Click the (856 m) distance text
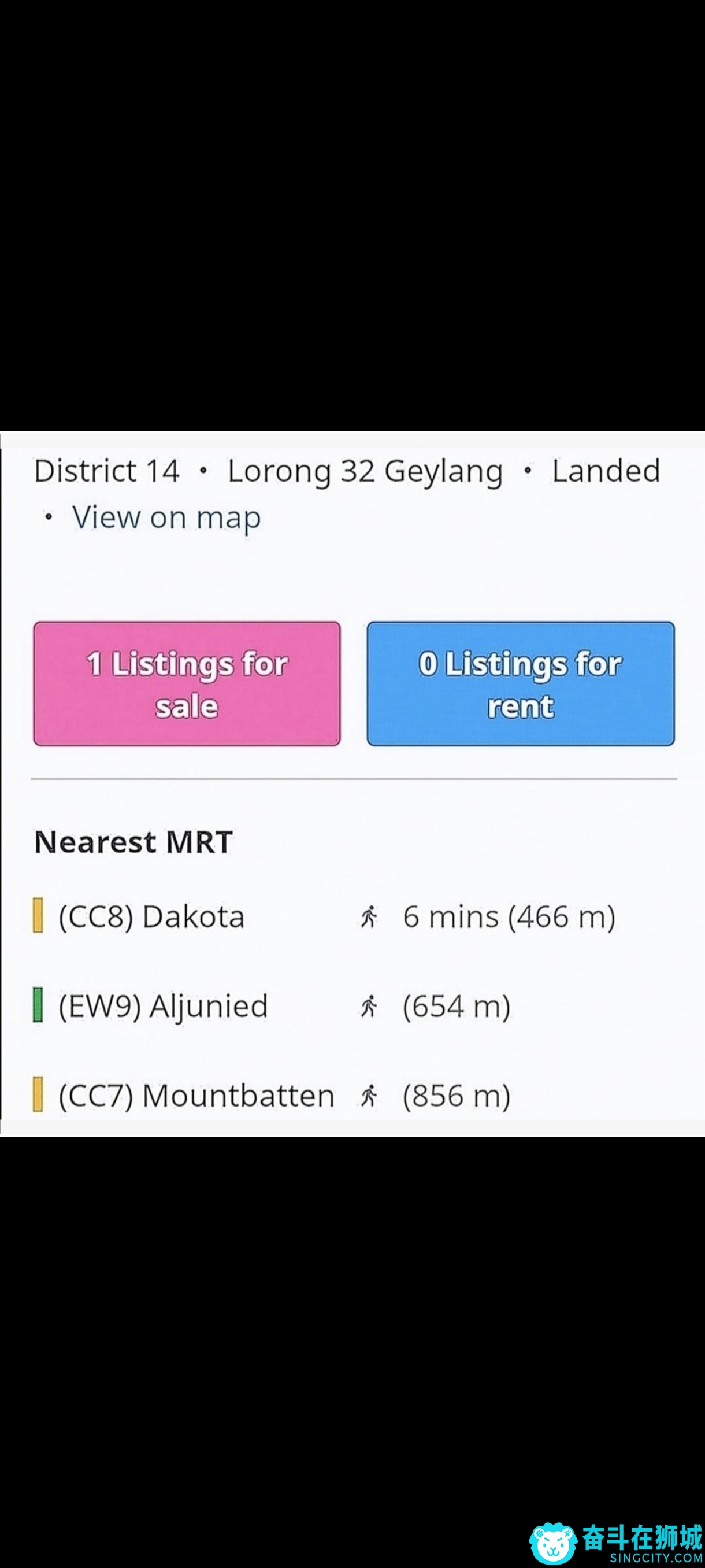 click(x=456, y=1096)
